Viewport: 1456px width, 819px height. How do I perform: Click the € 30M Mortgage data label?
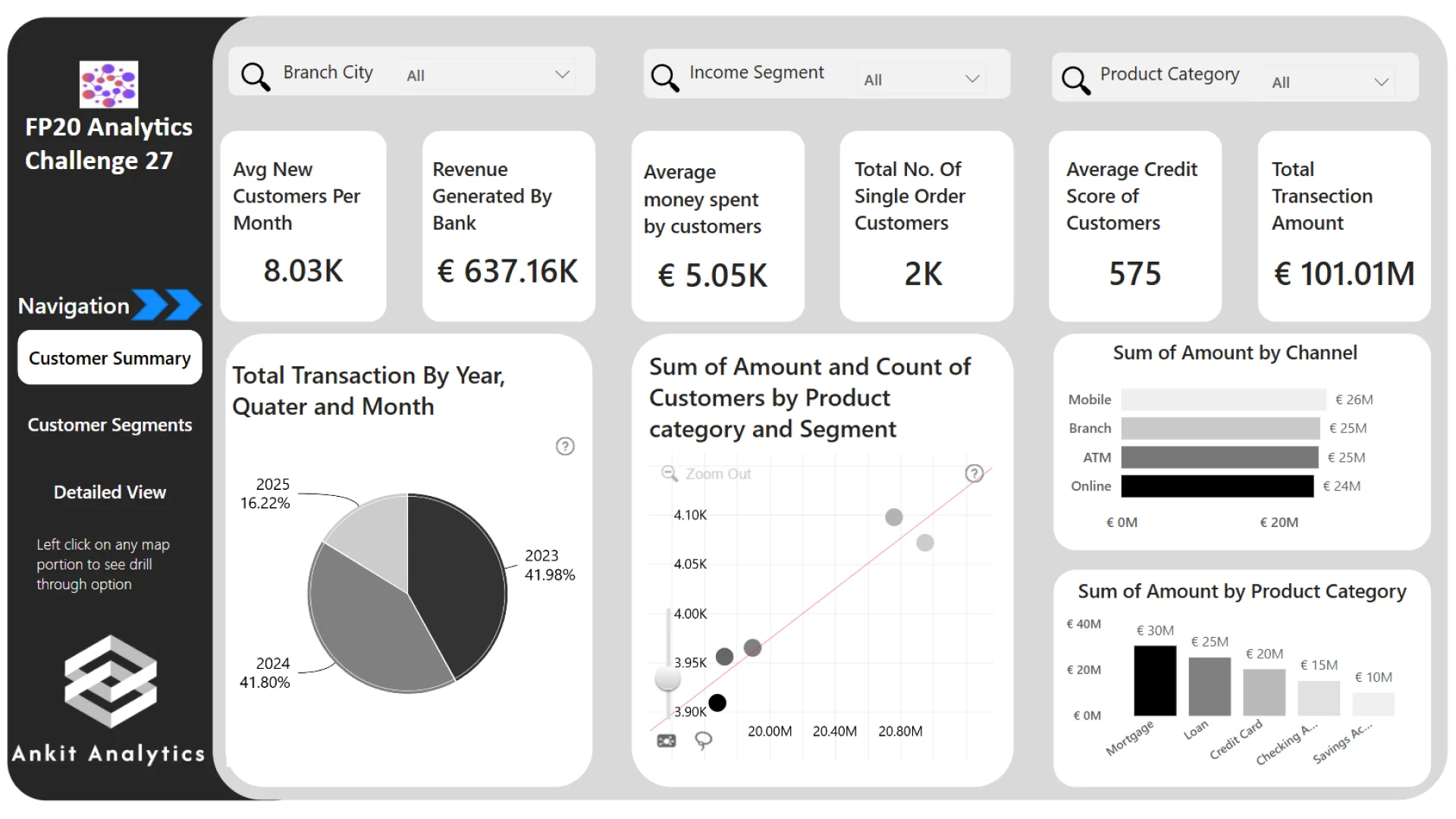pos(1155,631)
